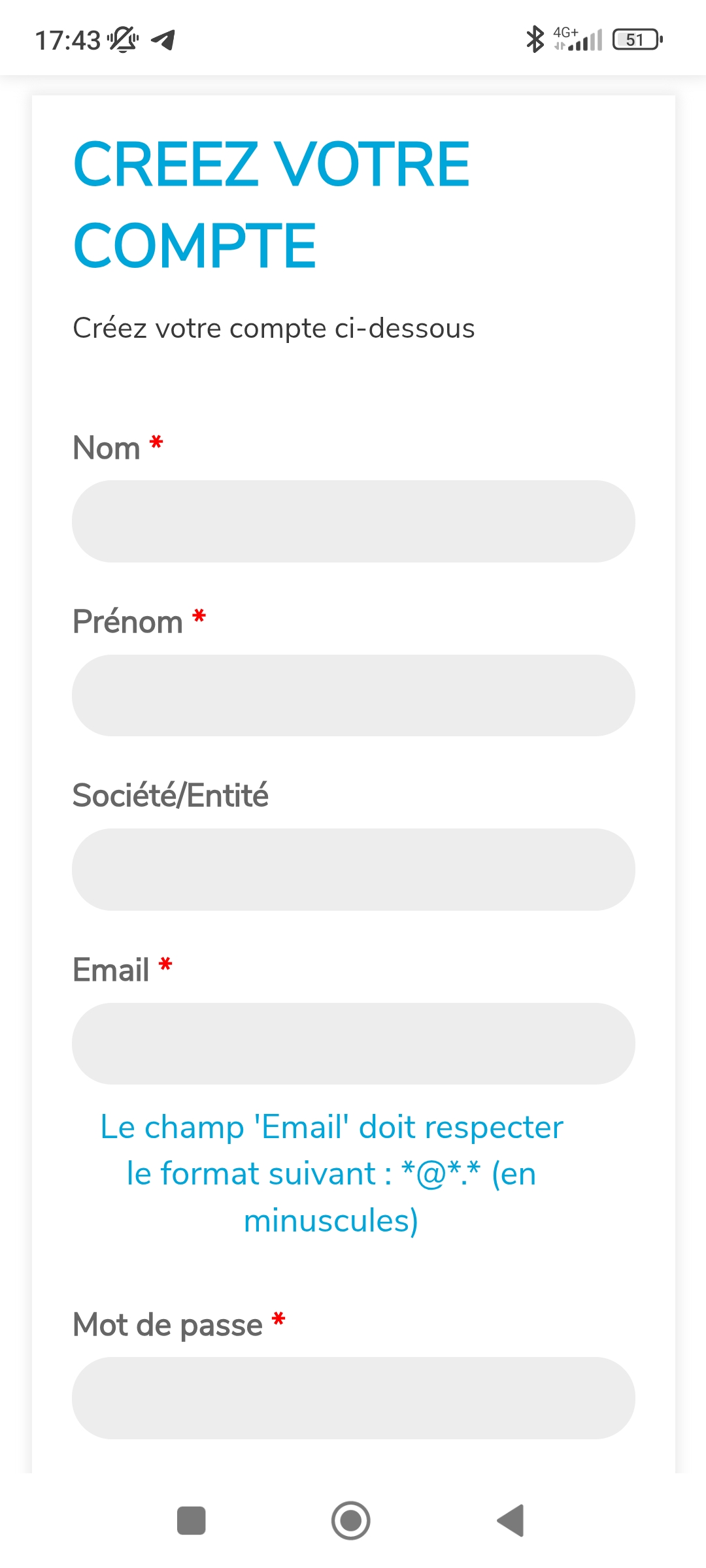Tap the blue Email format hint text

point(331,1173)
